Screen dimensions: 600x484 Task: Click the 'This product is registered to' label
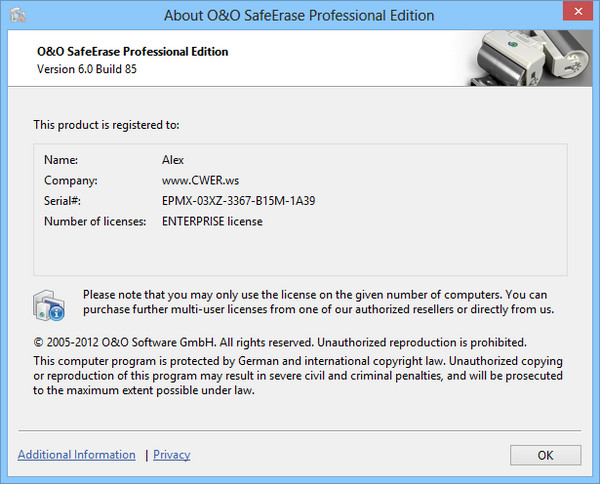point(106,125)
